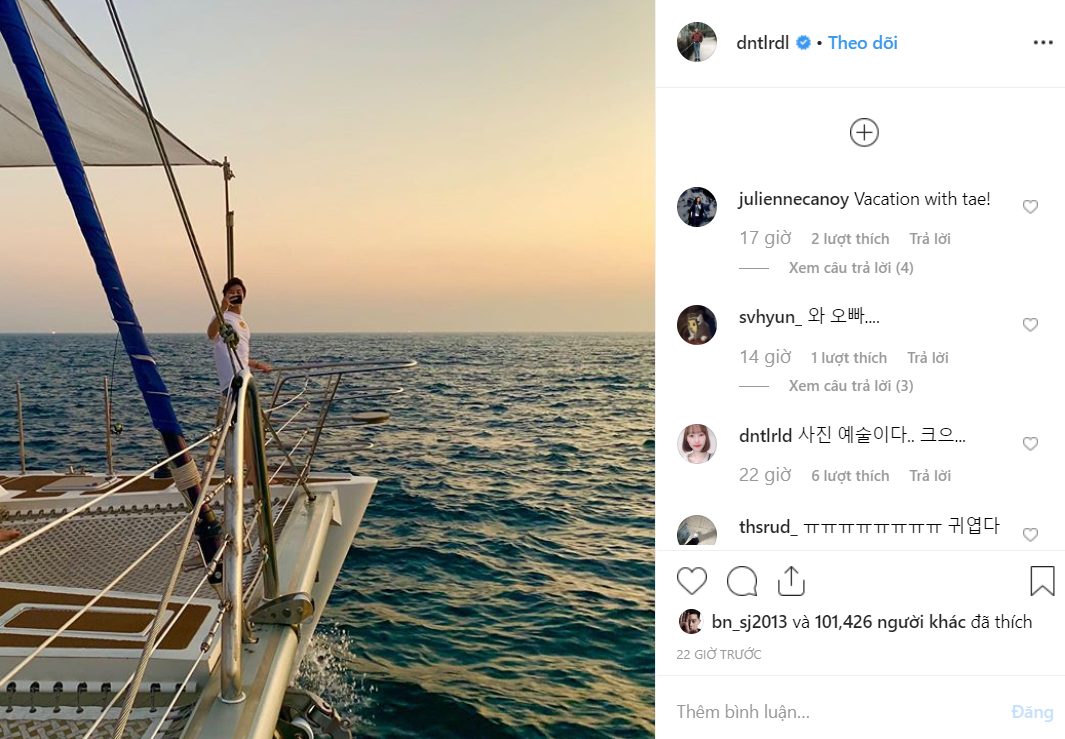Open svhyun_ commenter avatar
The height and width of the screenshot is (739, 1065).
click(x=697, y=325)
